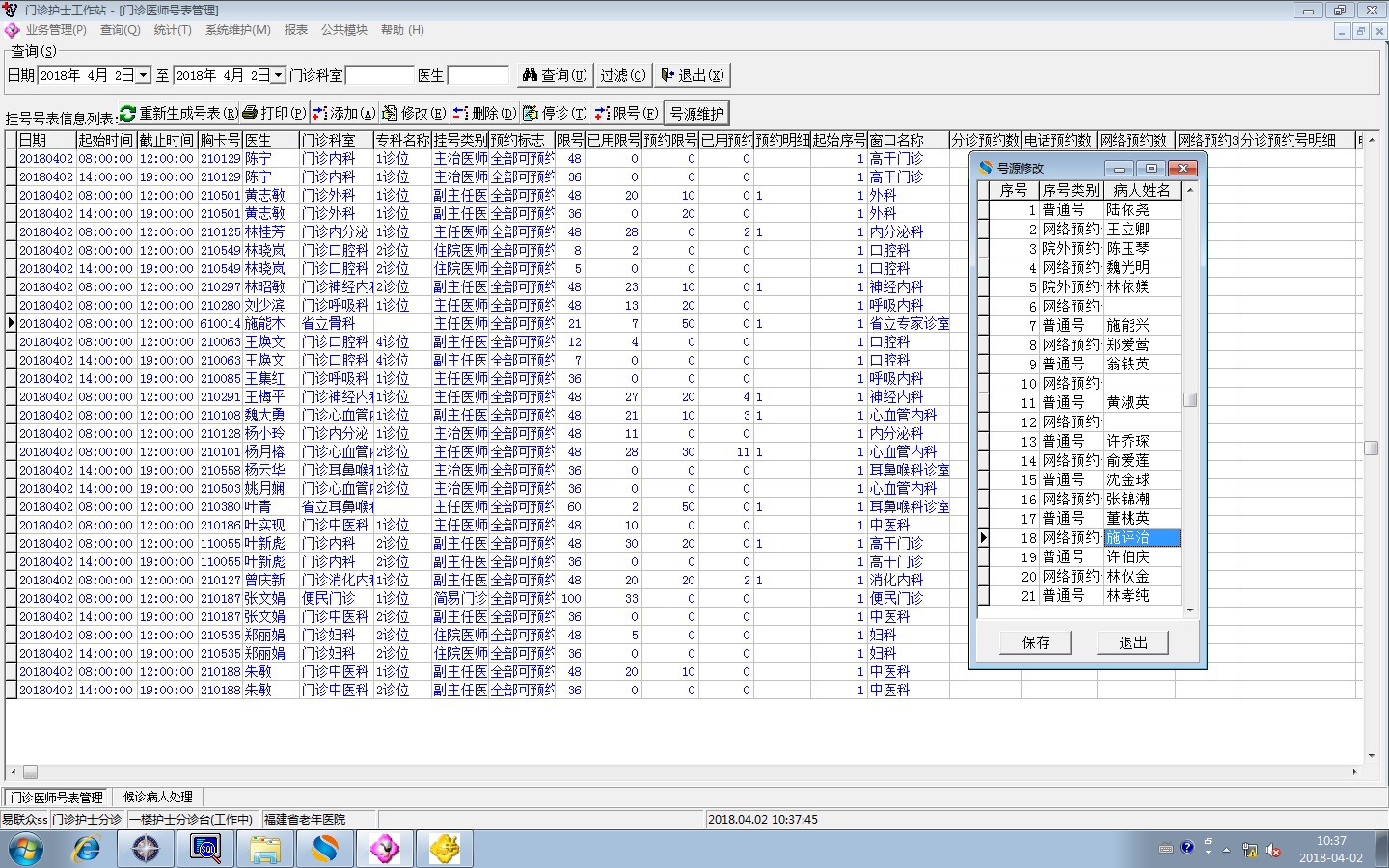Click the 号源修改 list scroll-down arrow
This screenshot has width=1389, height=868.
1190,610
